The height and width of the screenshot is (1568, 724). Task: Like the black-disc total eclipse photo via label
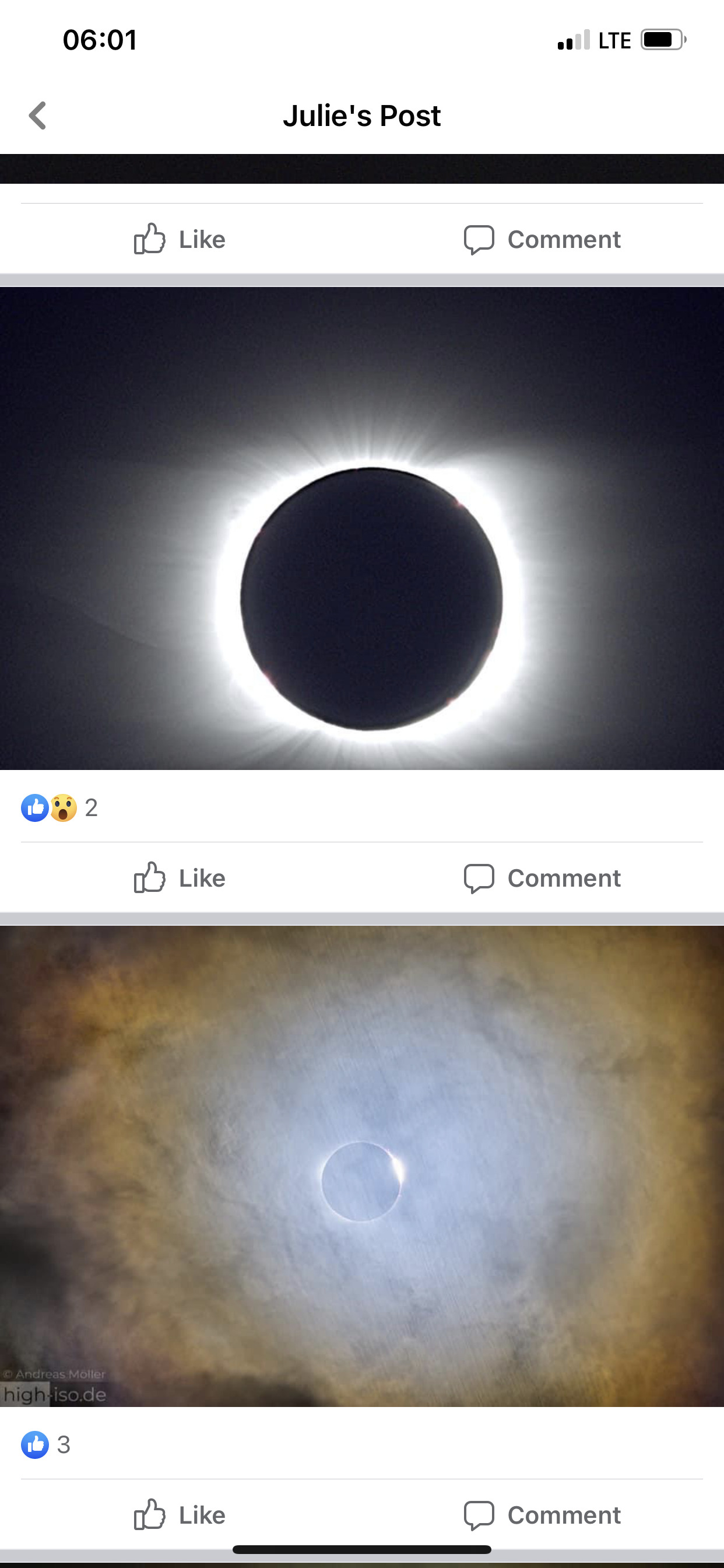coord(202,878)
